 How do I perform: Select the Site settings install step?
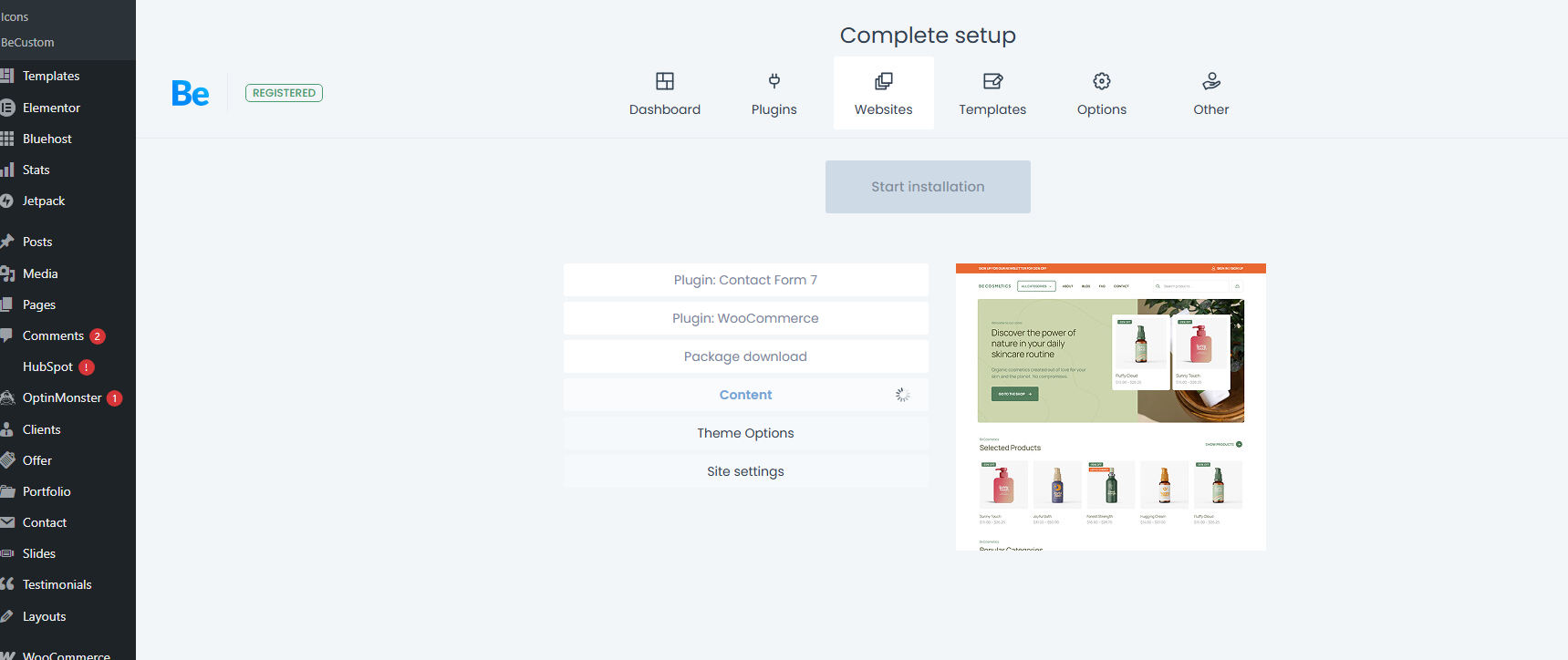pyautogui.click(x=745, y=471)
